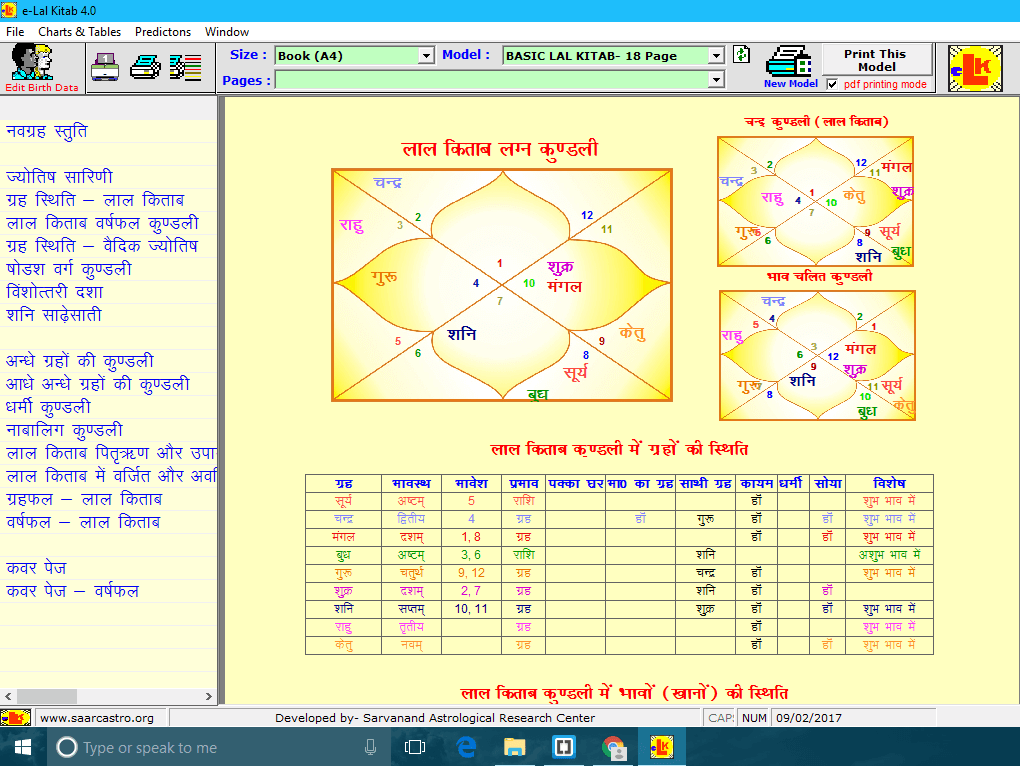Click the विशेष column header in table
The width and height of the screenshot is (1020, 766).
click(x=889, y=483)
